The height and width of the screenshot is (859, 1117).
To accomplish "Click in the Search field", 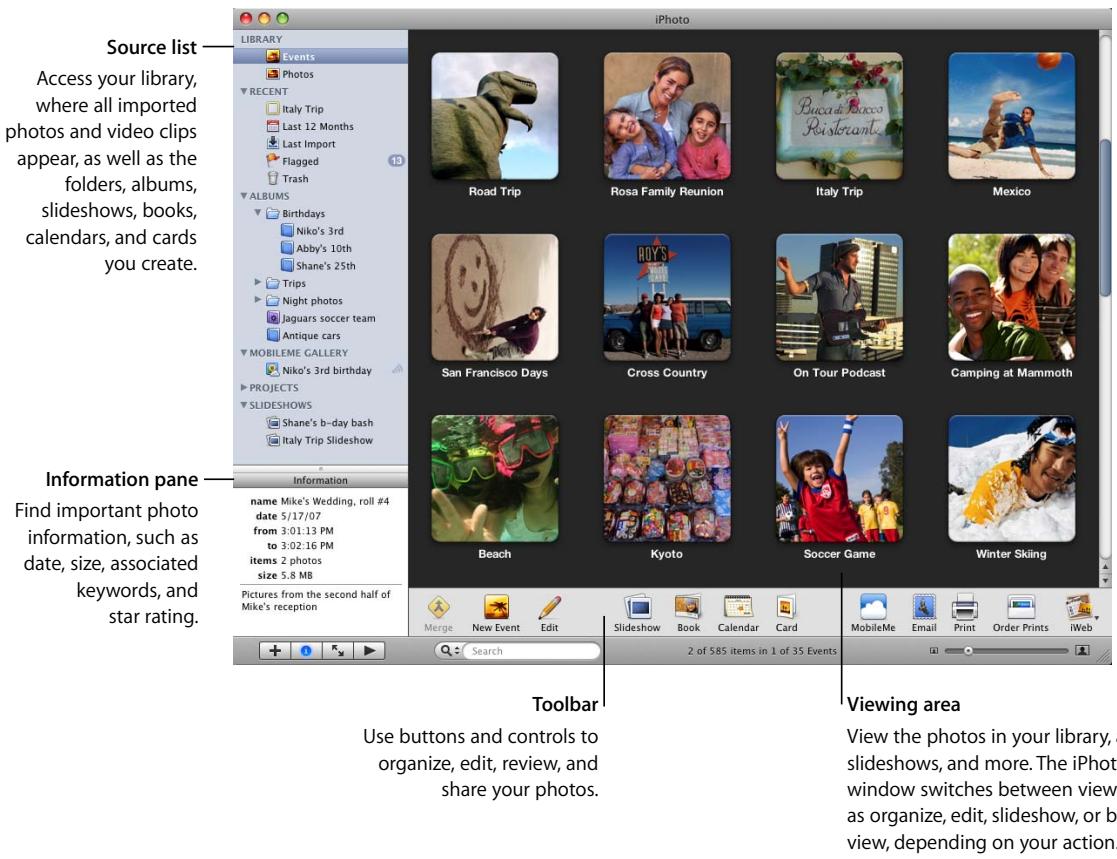I will (531, 650).
